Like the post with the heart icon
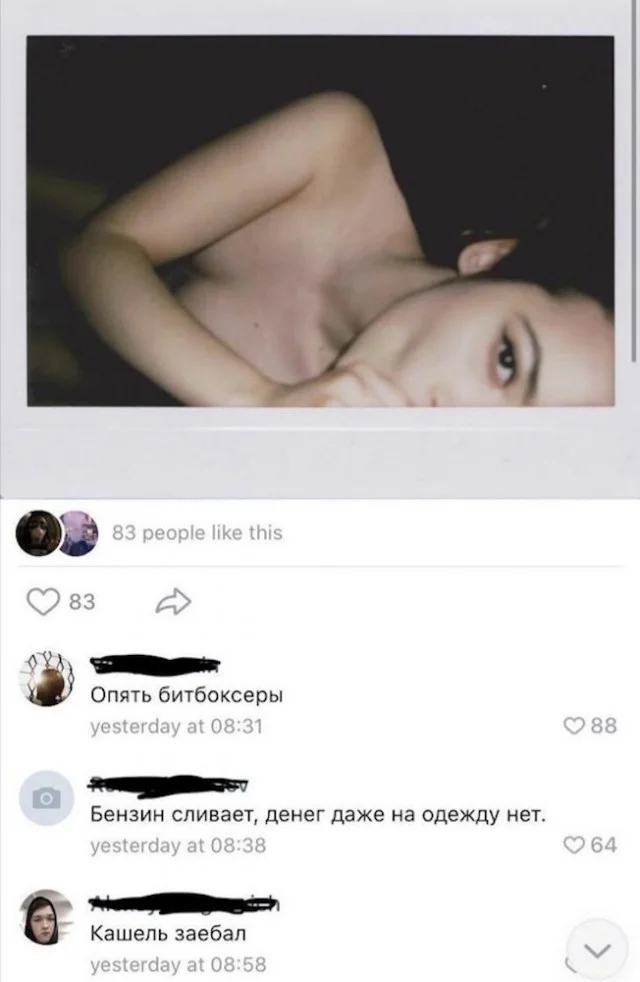This screenshot has height=982, width=640. 42,602
